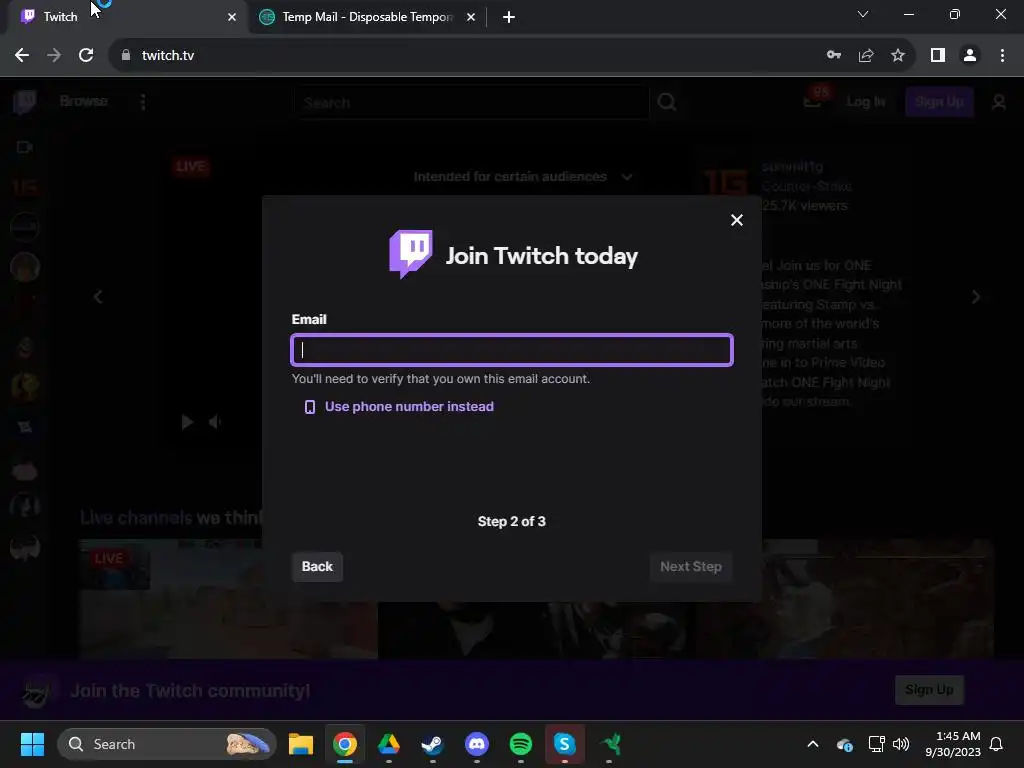The width and height of the screenshot is (1024, 768).
Task: Toggle the browser side panel
Action: tap(938, 55)
